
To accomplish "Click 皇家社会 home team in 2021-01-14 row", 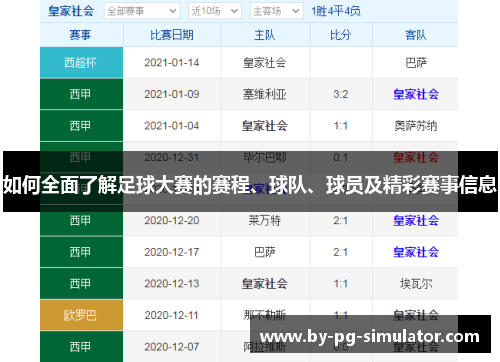I will click(x=265, y=62).
